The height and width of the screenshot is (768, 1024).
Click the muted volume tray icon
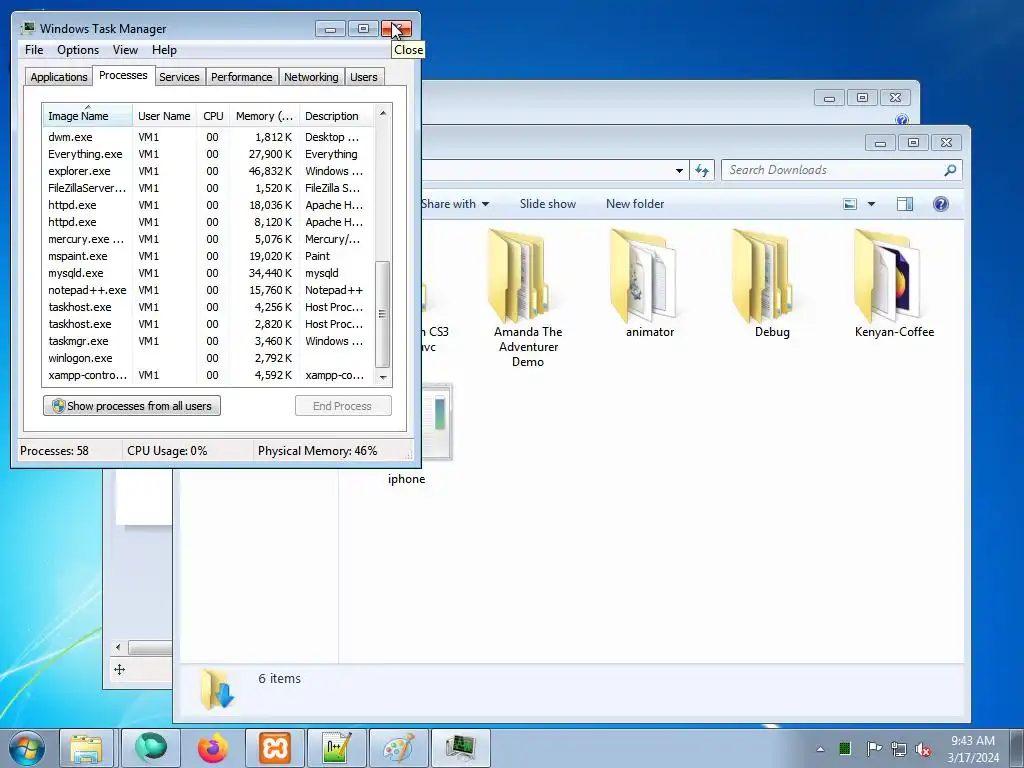(x=923, y=750)
